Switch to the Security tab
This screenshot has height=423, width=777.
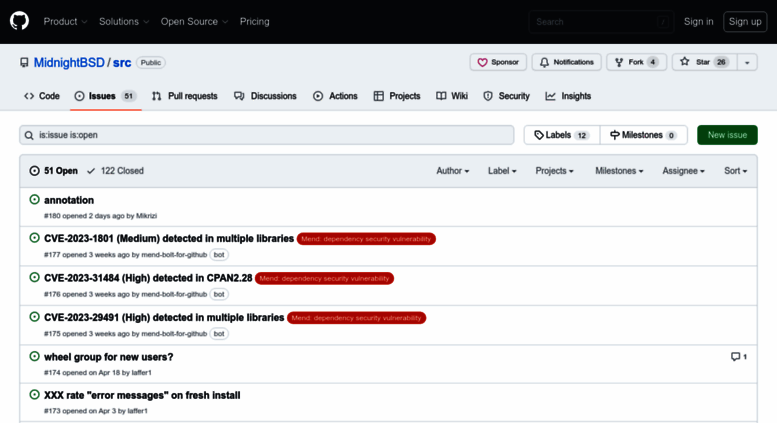coord(506,96)
